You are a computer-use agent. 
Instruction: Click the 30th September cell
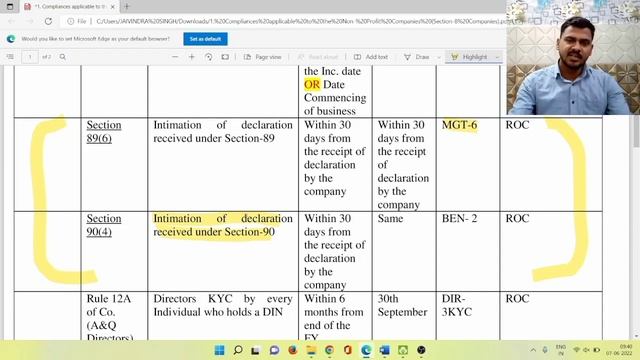coord(402,305)
